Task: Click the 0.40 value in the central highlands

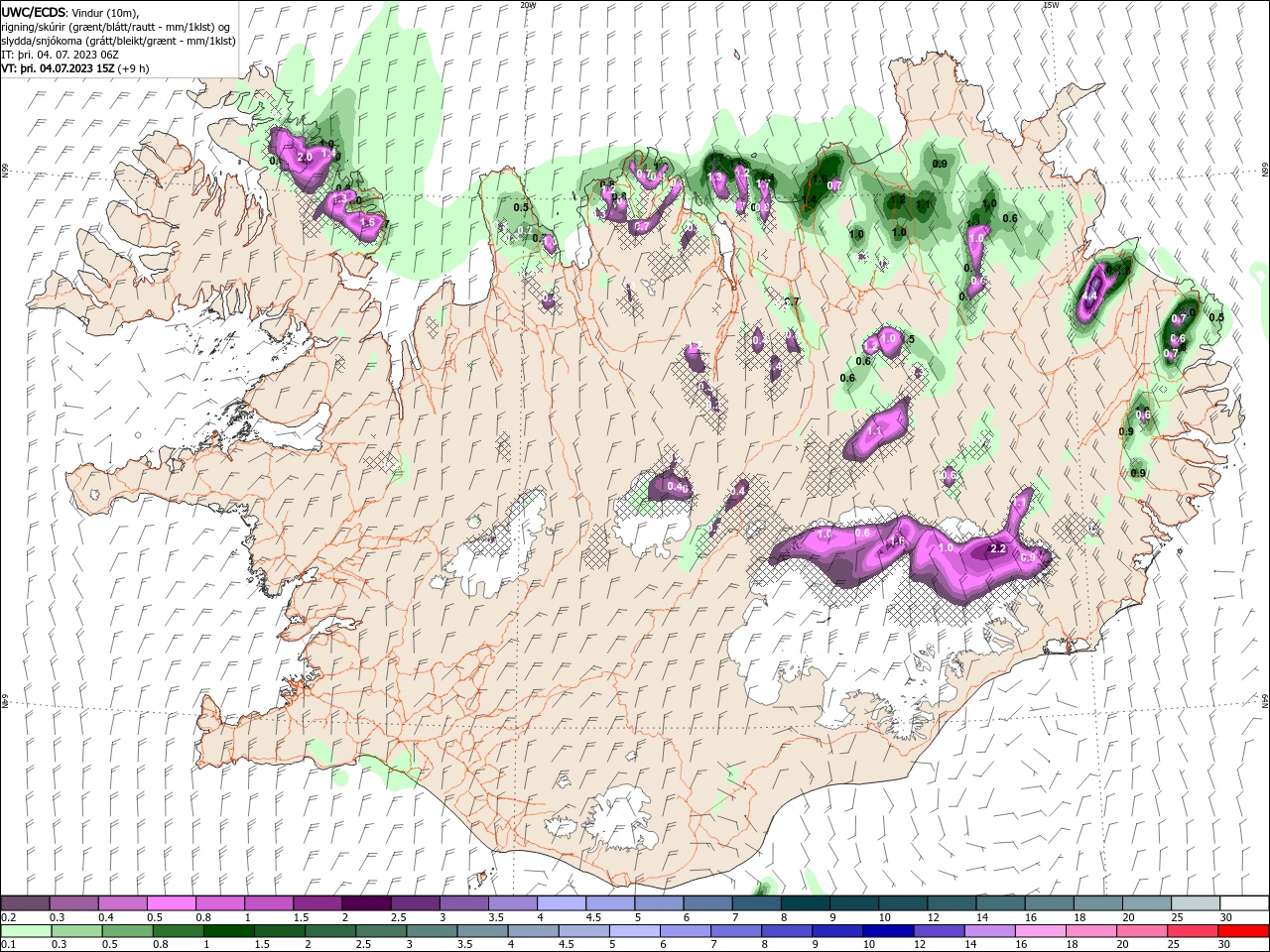Action: pos(678,487)
